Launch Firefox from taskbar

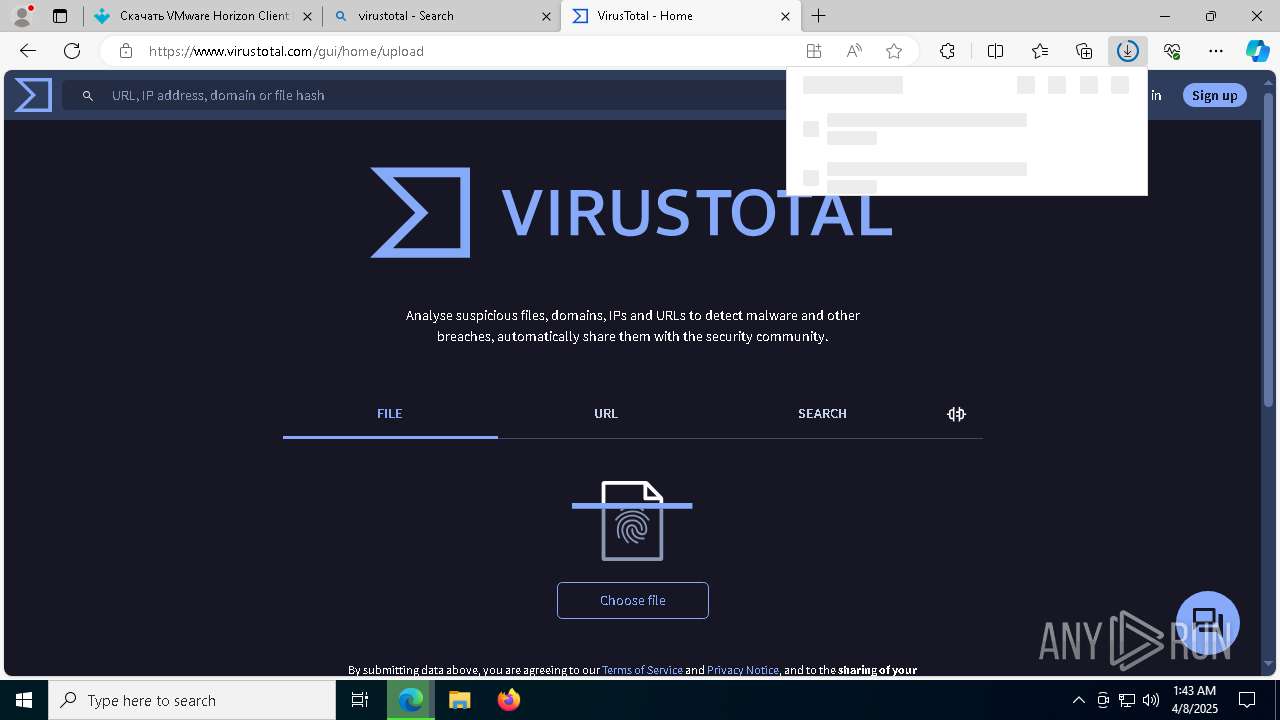(508, 700)
